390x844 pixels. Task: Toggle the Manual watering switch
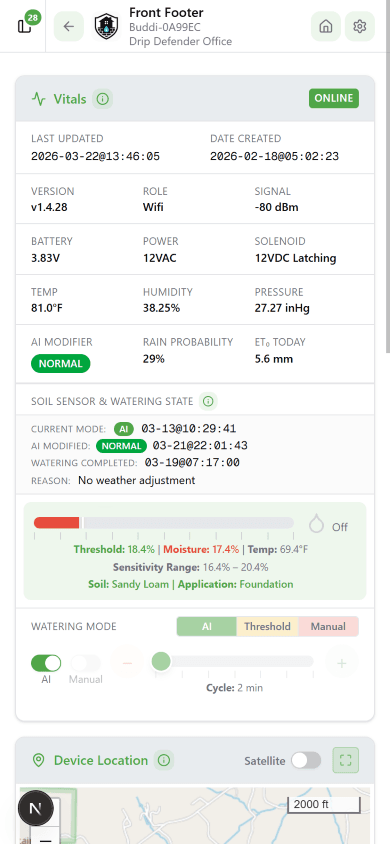(x=86, y=663)
